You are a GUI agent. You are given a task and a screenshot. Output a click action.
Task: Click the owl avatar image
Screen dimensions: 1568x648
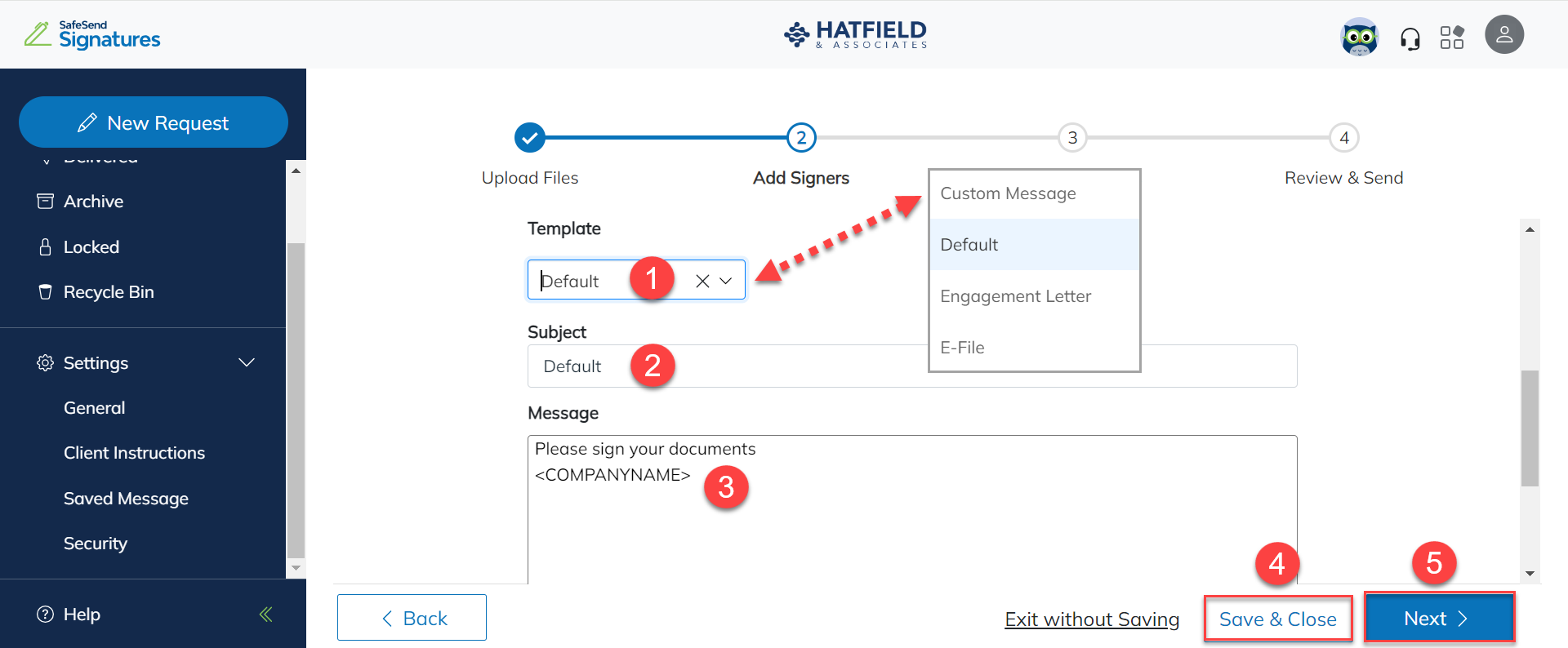(1360, 34)
